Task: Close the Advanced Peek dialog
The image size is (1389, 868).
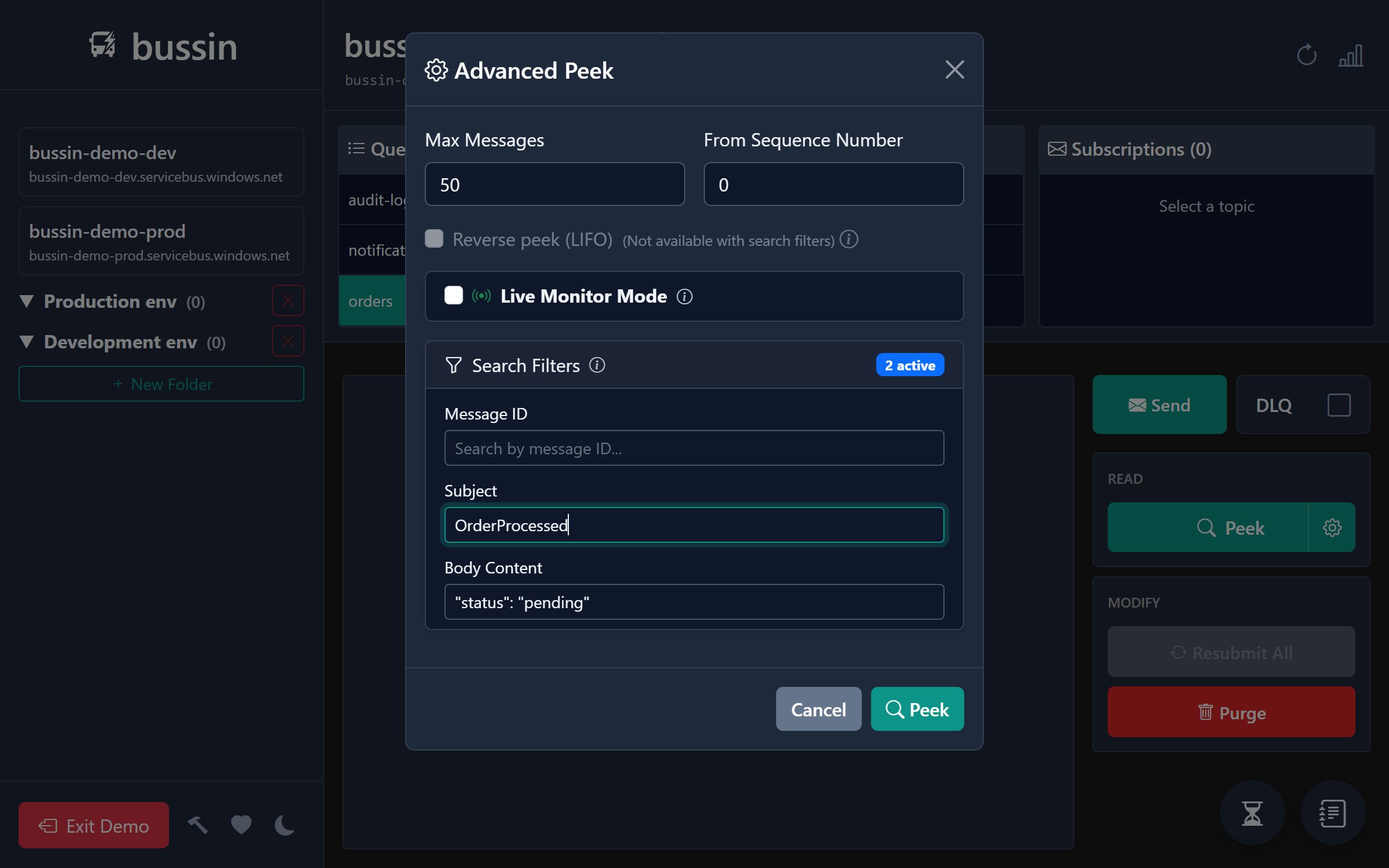Action: [954, 69]
